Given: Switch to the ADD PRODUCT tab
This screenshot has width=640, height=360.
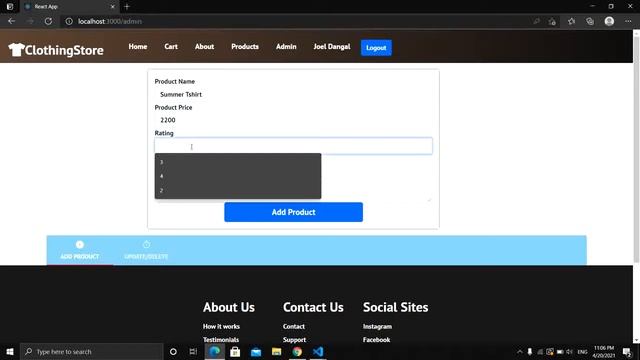Looking at the screenshot, I should [80, 250].
